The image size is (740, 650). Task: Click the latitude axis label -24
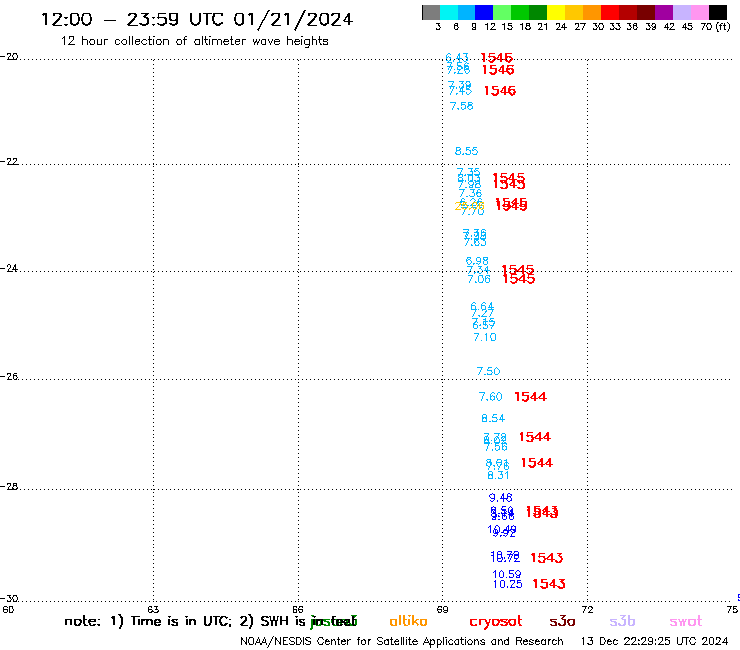click(9, 268)
